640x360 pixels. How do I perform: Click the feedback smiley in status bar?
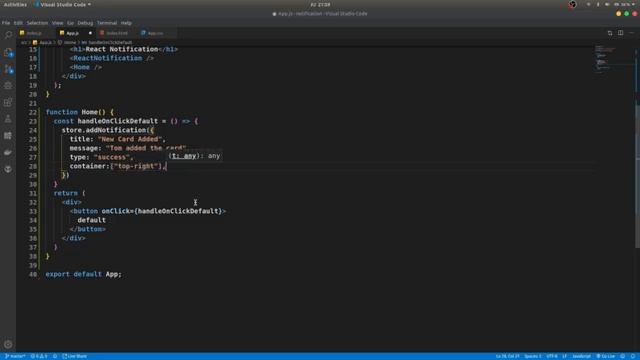point(623,356)
